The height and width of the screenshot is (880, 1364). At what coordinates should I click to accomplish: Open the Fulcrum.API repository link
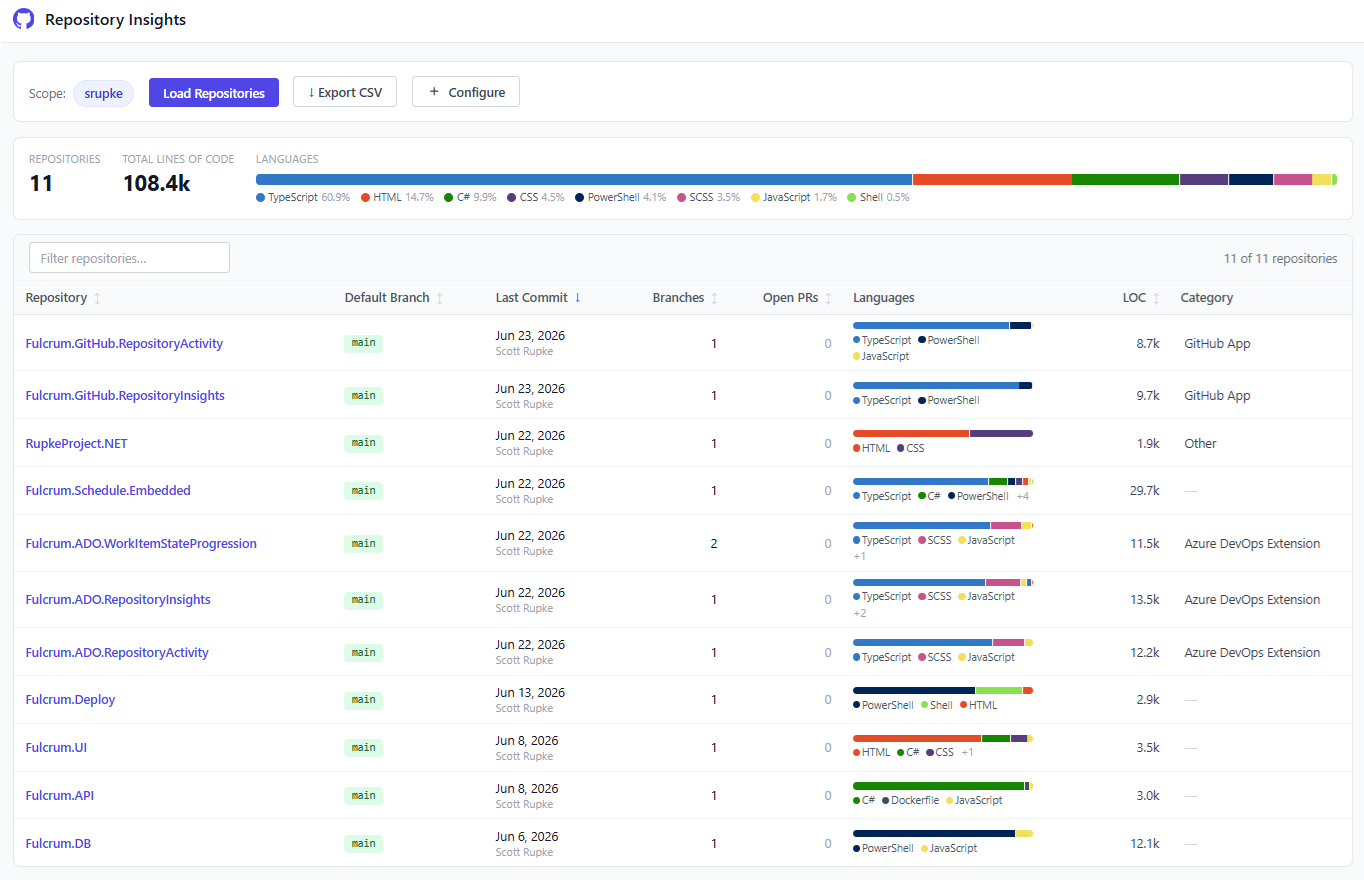59,795
